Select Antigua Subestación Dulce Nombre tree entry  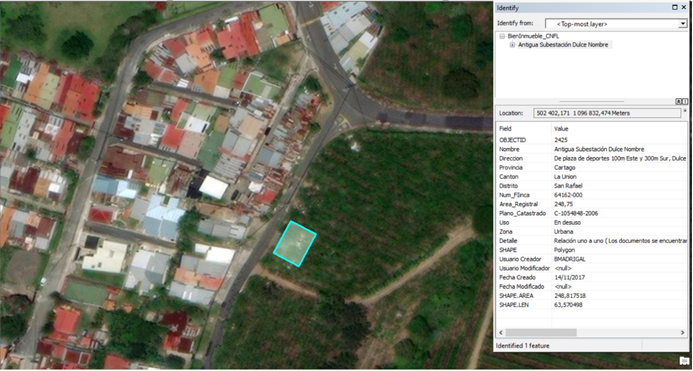pos(565,45)
